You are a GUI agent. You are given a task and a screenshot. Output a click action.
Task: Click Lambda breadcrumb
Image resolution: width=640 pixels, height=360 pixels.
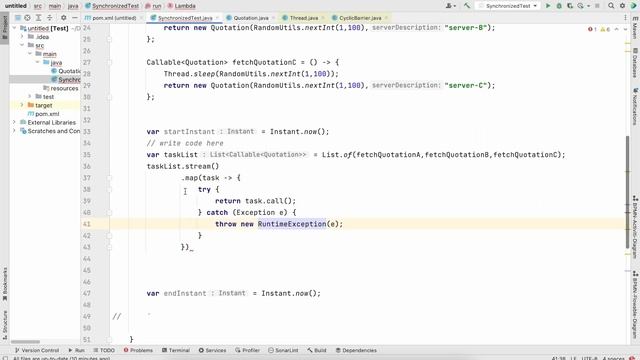[x=182, y=6]
